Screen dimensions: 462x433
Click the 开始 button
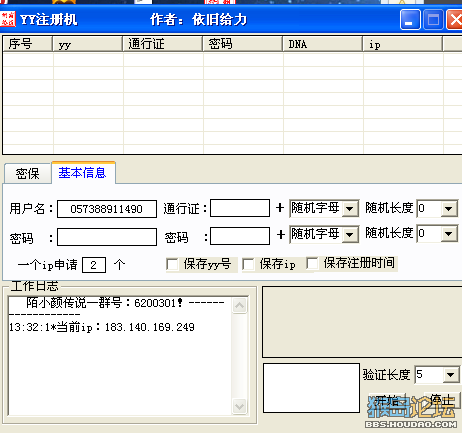[386, 401]
